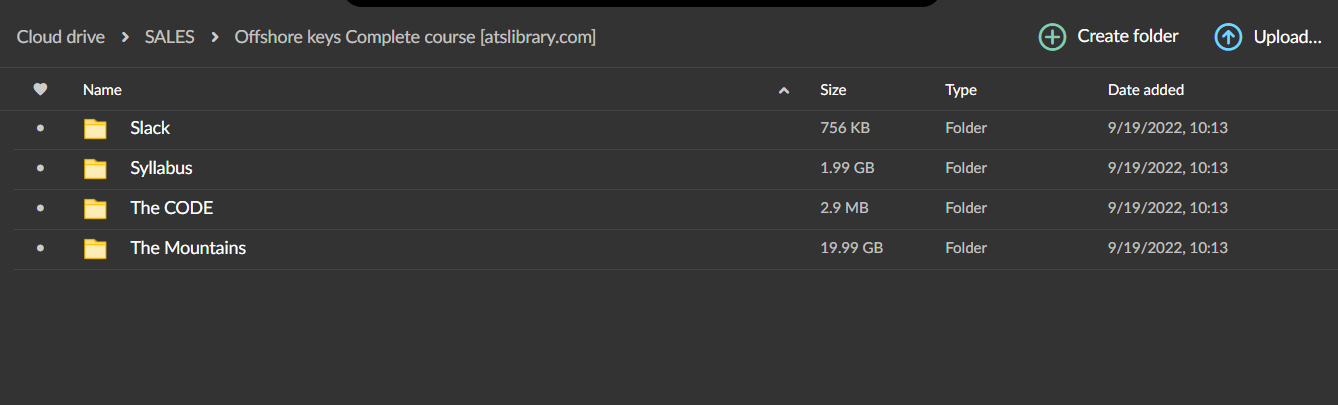
Task: Click the Syllabus folder icon
Action: coord(95,168)
